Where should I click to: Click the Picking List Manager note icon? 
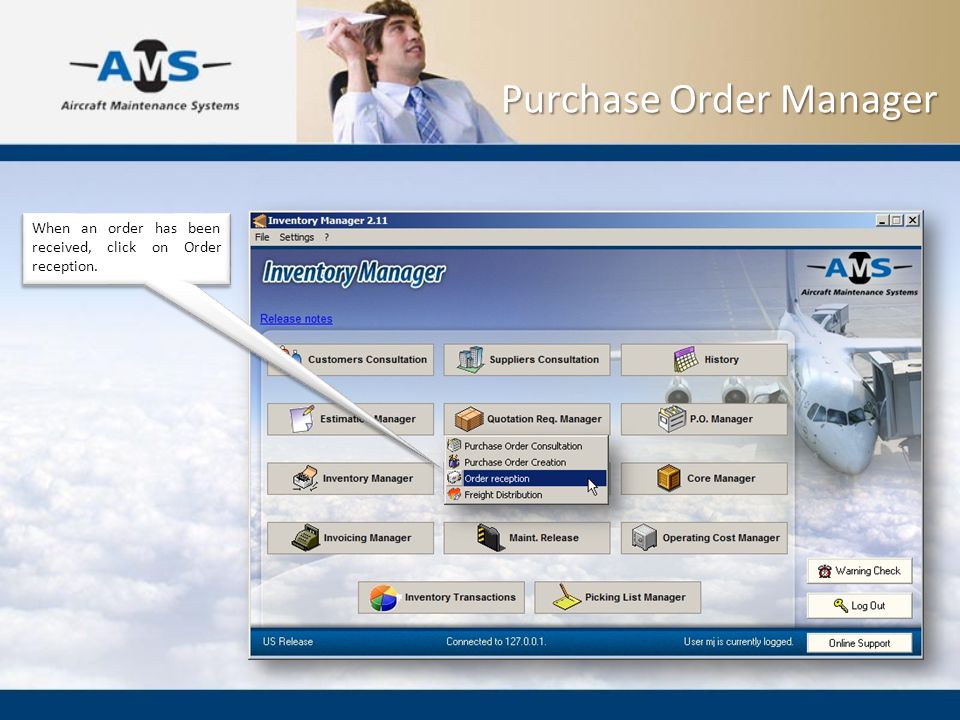[x=566, y=597]
